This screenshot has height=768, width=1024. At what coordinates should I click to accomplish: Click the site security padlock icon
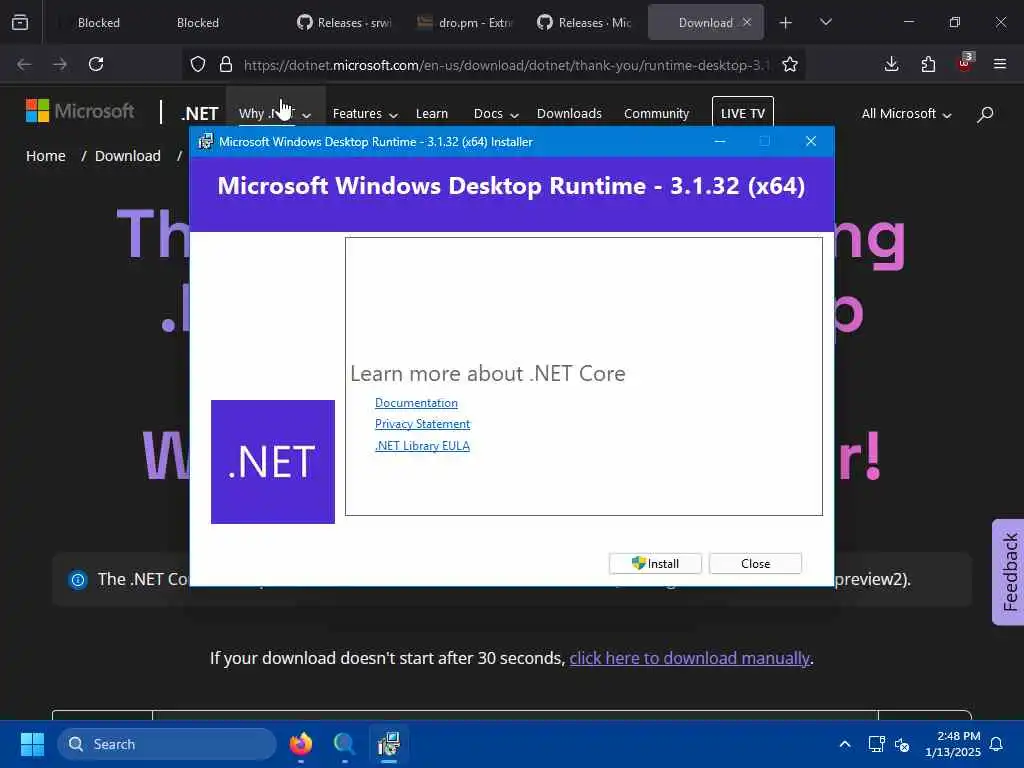(x=226, y=64)
